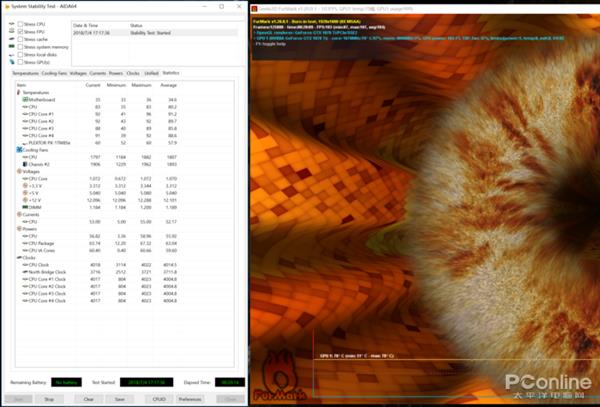Open the Preferences dialog button
This screenshot has width=600, height=407.
click(189, 398)
